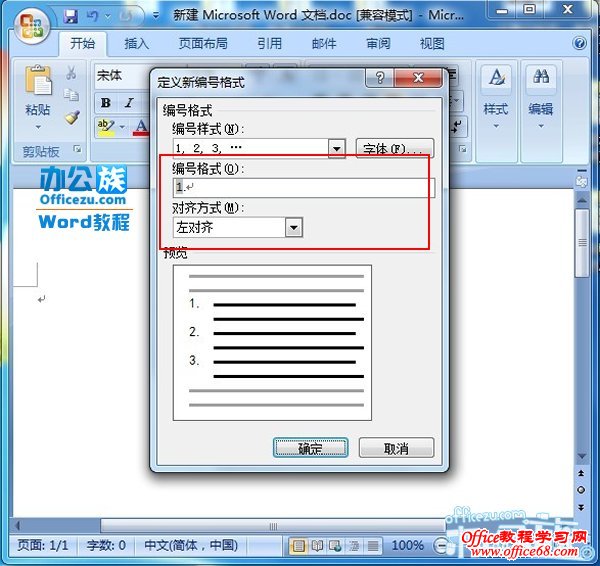Undo last action in quick access toolbar
600x566 pixels.
point(92,16)
